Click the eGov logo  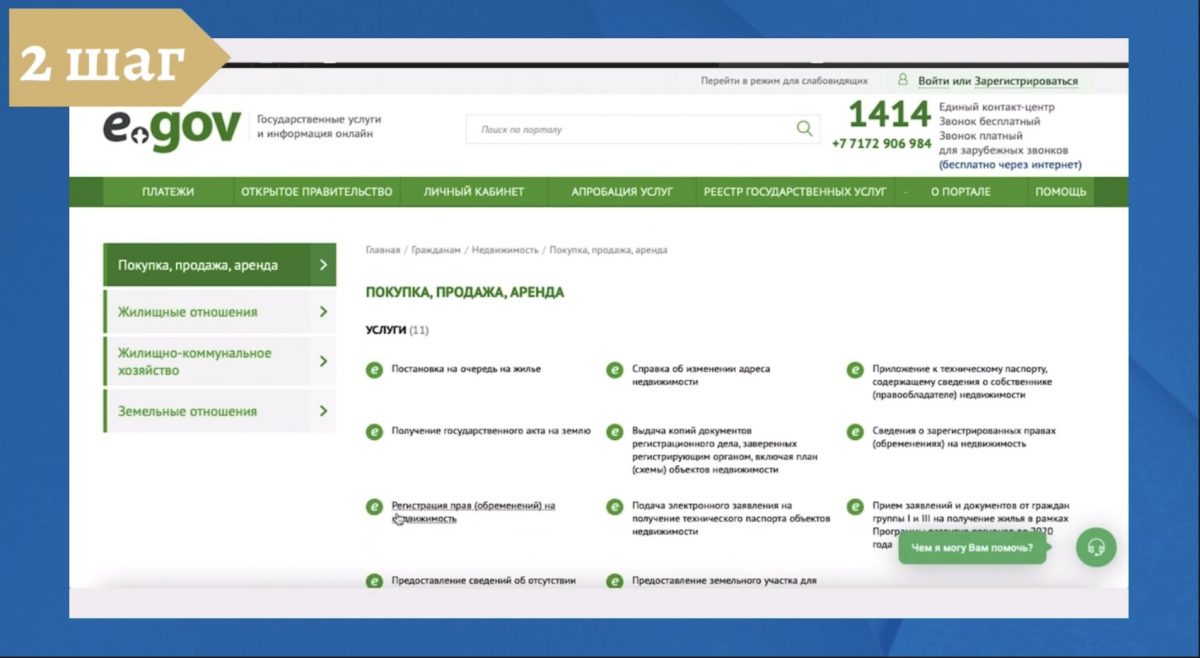[x=171, y=129]
